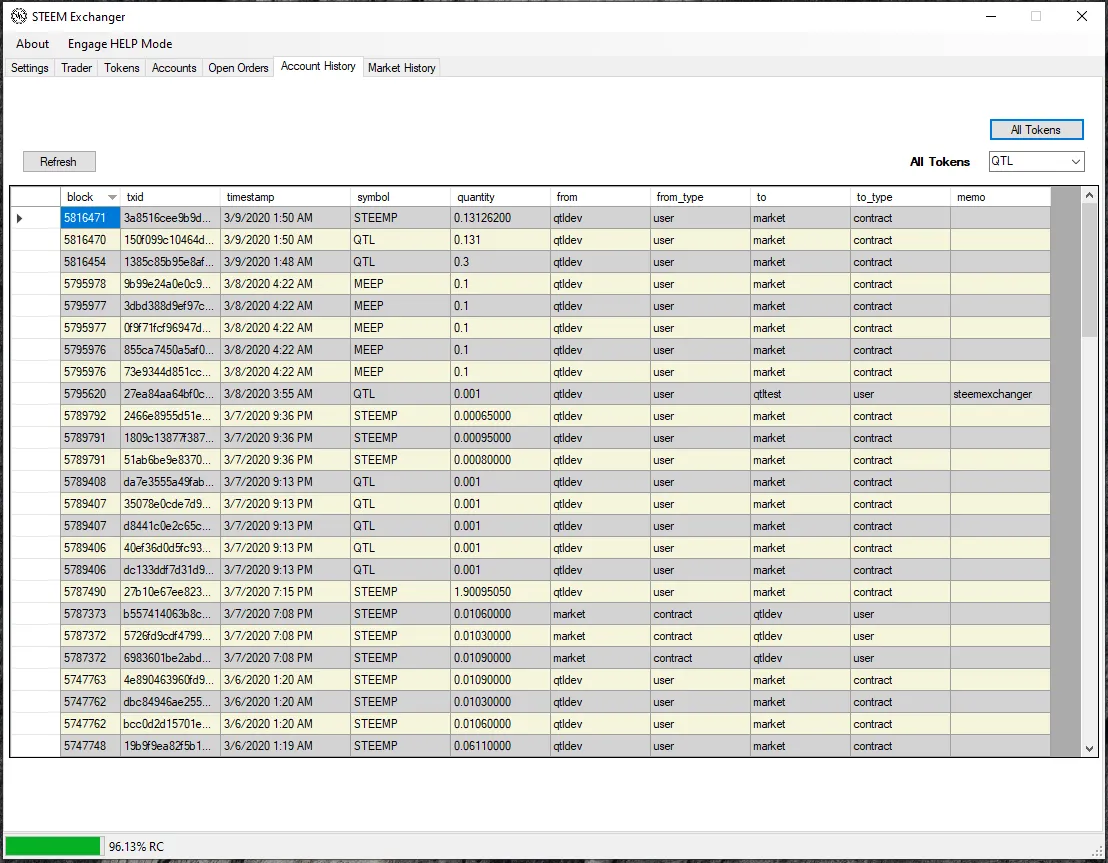Image resolution: width=1108 pixels, height=863 pixels.
Task: Click quantity 0.13126200 cell
Action: [500, 218]
